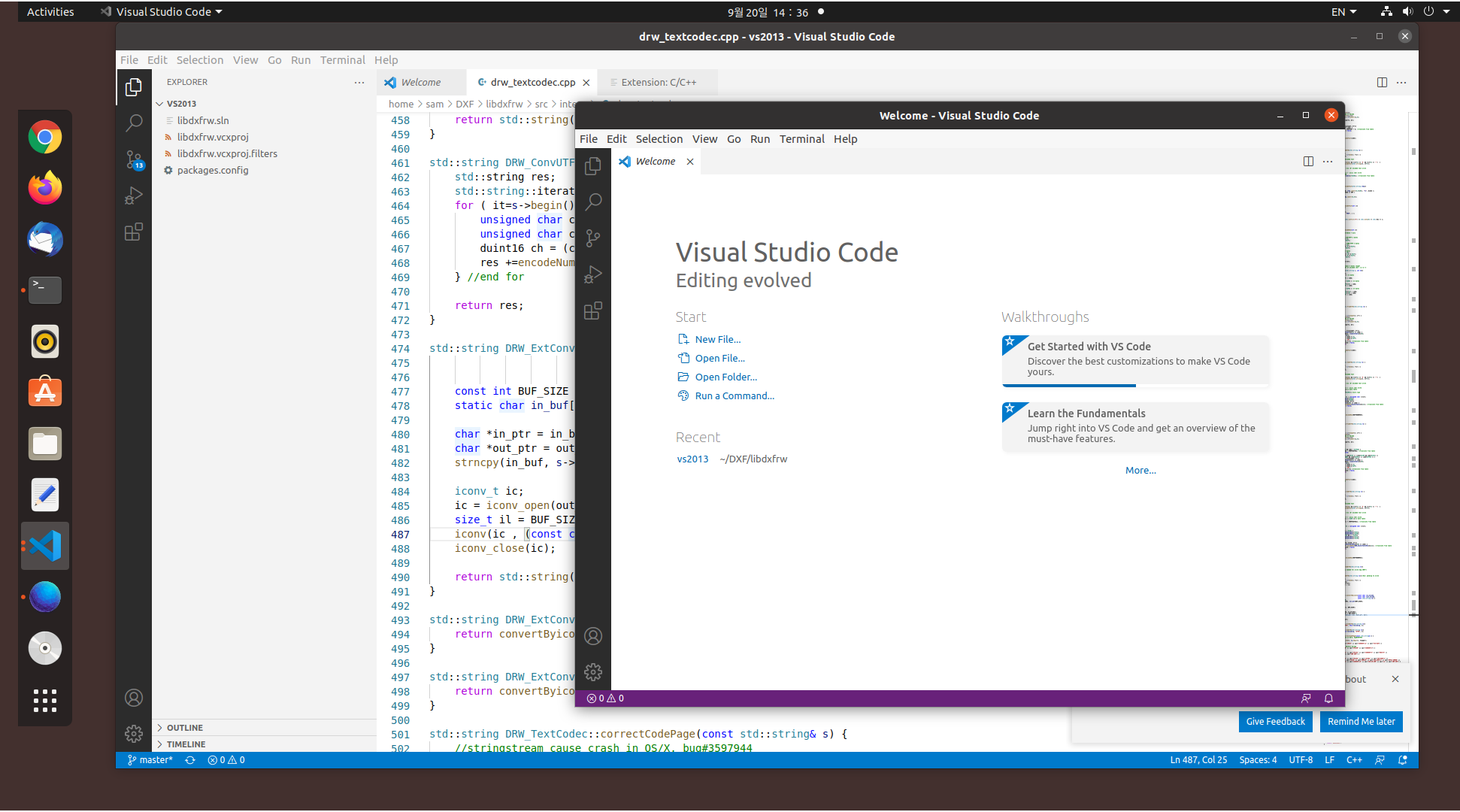Click Open Folder... link
Image resolution: width=1460 pixels, height=812 pixels.
pos(725,377)
